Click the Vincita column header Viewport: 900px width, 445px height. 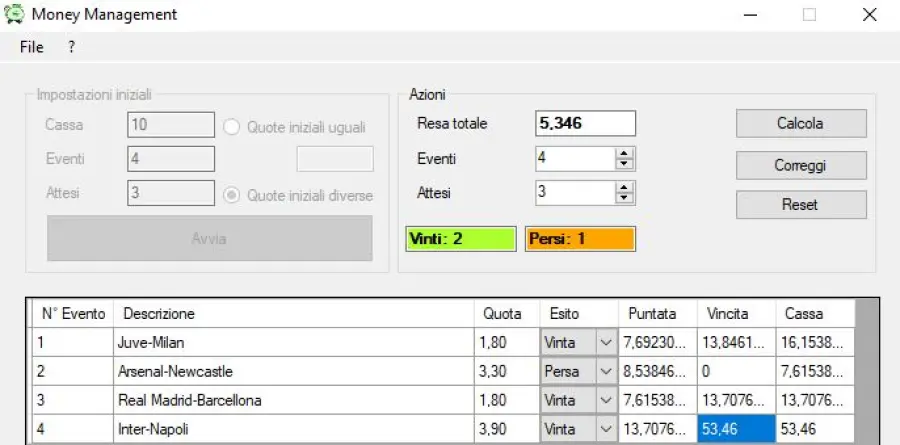[736, 314]
